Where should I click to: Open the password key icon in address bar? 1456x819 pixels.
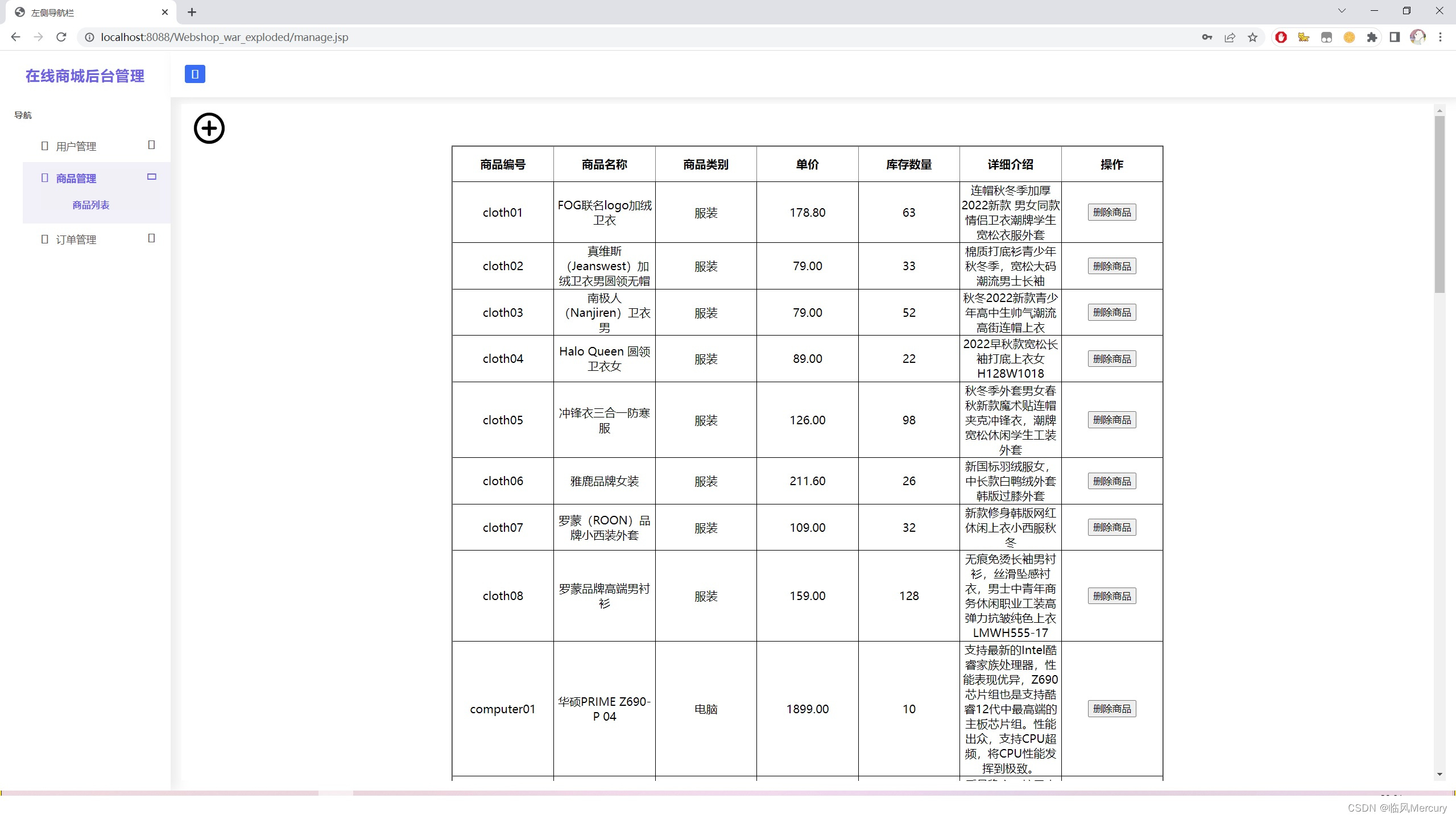tap(1207, 37)
